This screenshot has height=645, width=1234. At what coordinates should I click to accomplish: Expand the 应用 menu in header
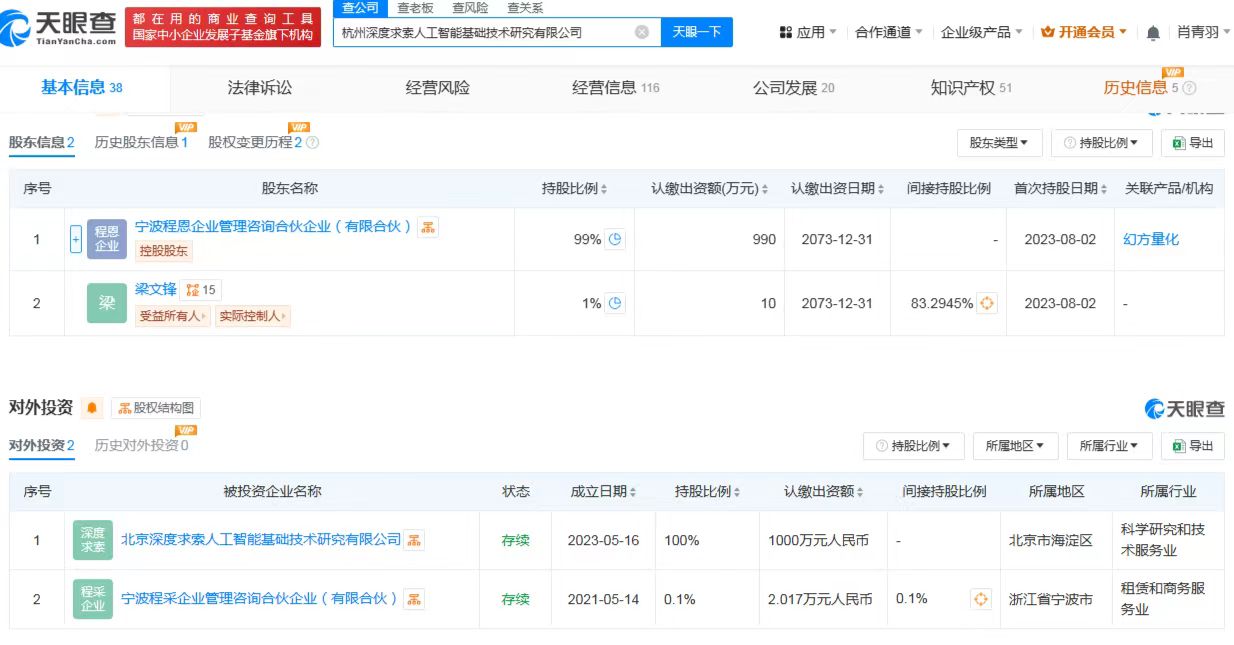pyautogui.click(x=808, y=32)
